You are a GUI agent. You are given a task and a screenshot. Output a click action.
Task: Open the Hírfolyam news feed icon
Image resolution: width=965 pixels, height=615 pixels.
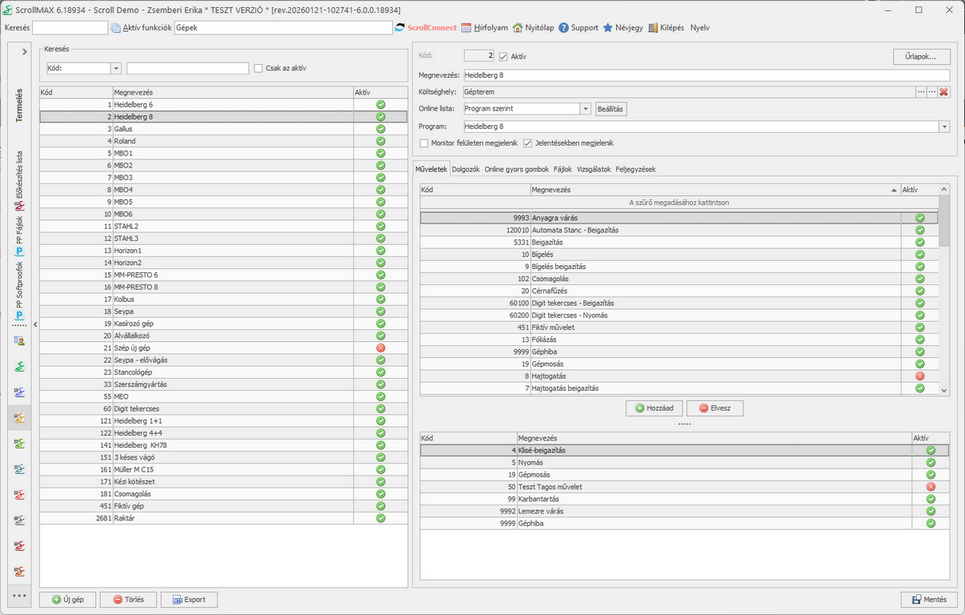tap(466, 28)
